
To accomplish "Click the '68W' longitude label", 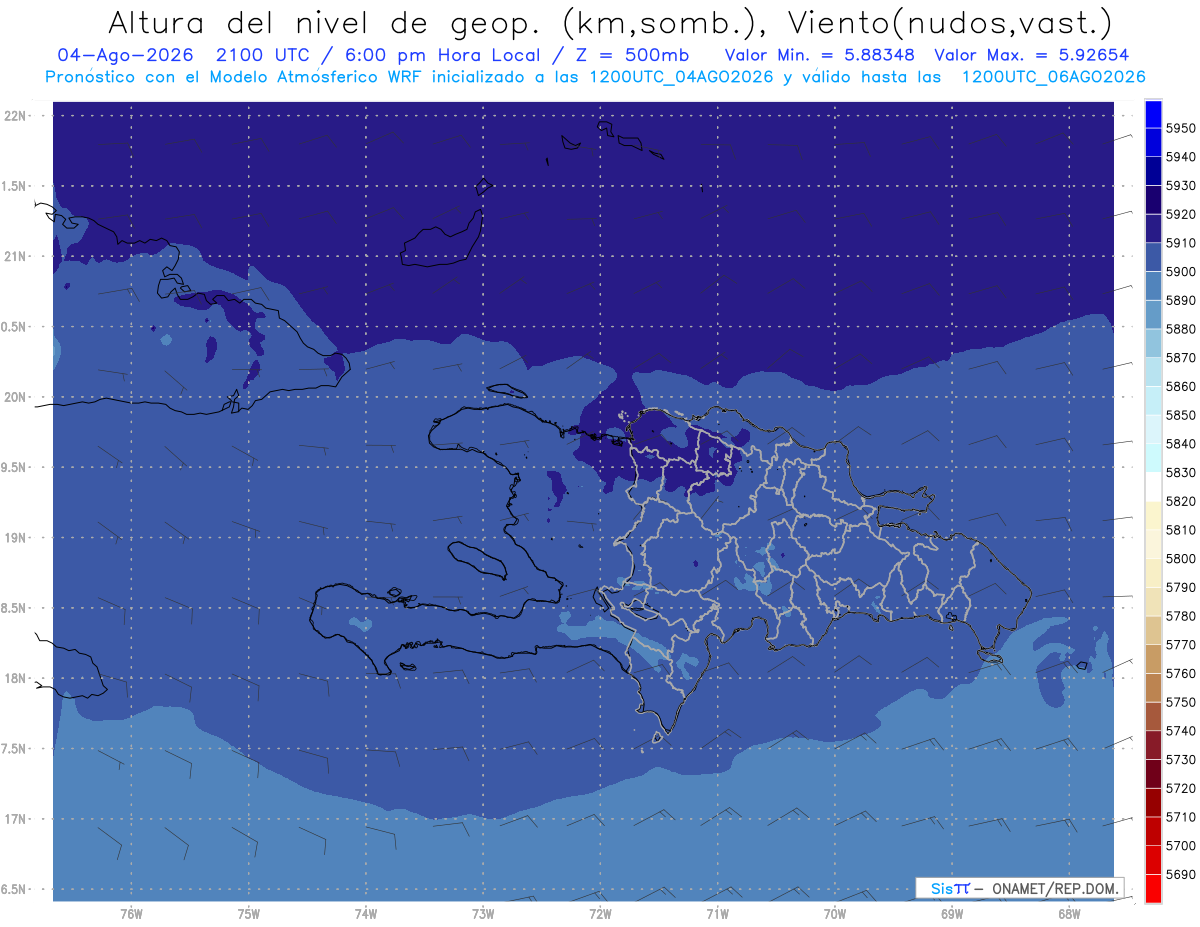I will pyautogui.click(x=1069, y=914).
